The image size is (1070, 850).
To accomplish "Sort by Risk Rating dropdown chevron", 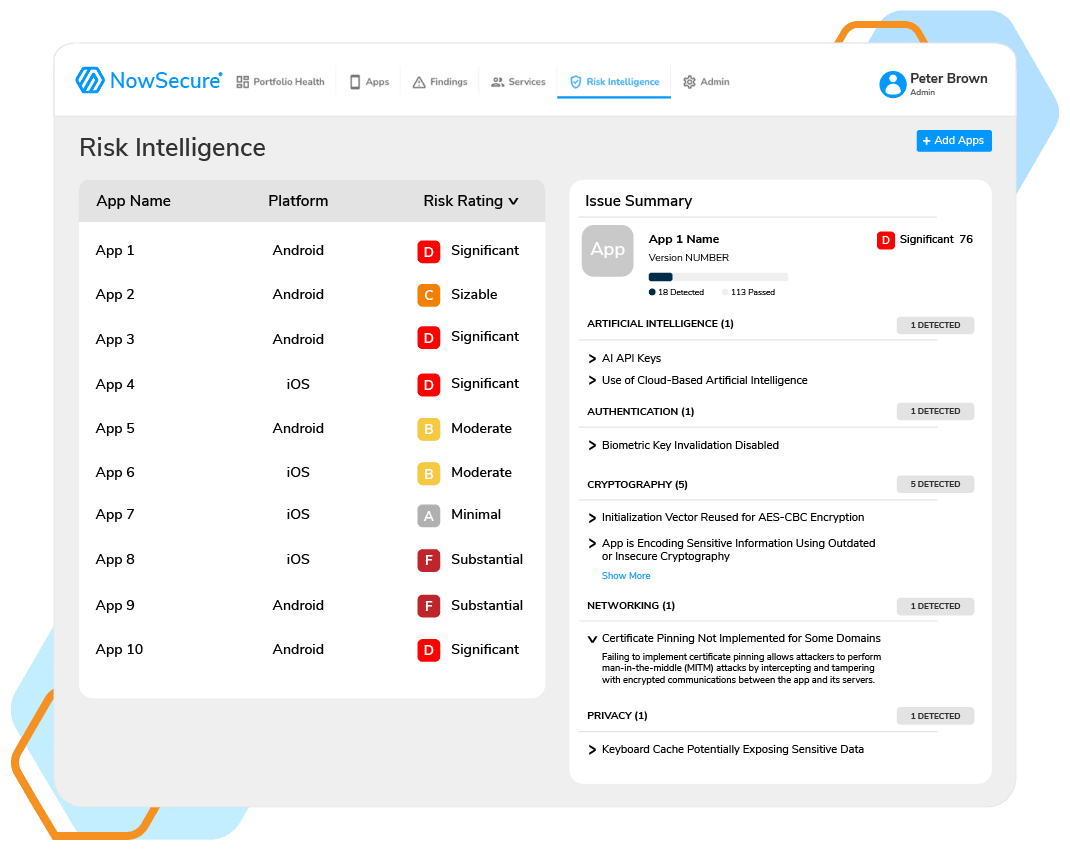I will pos(514,201).
